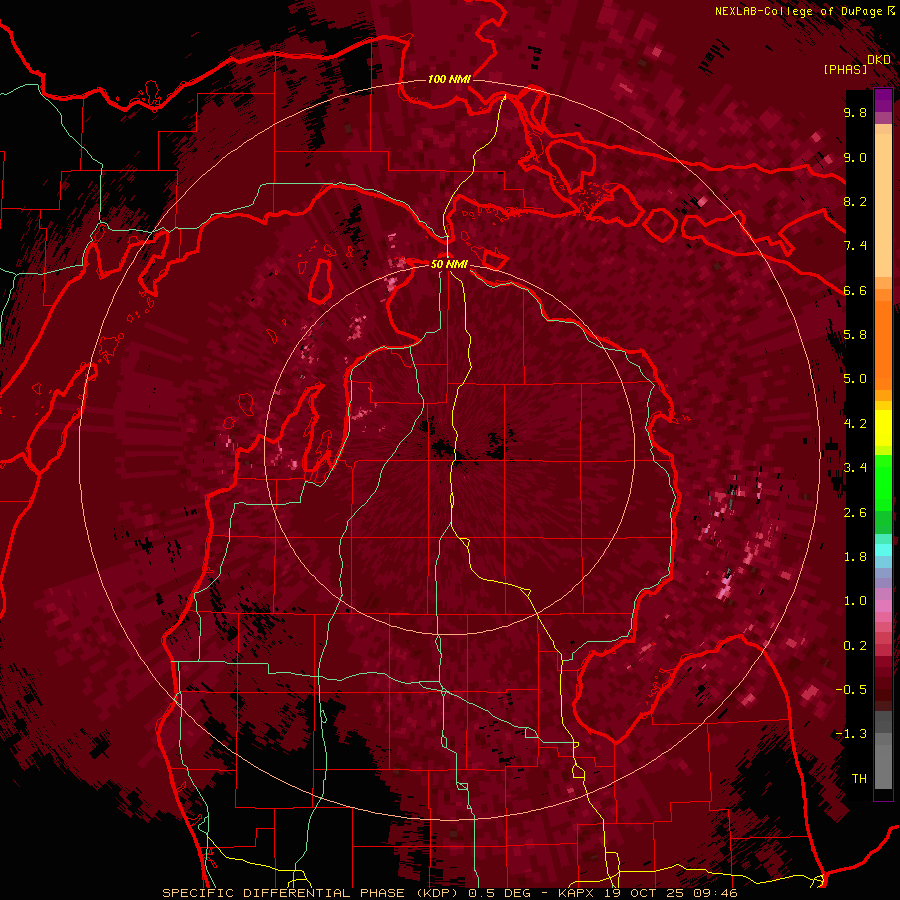Click the 0.2 value on color scale
900x900 pixels.
point(855,646)
